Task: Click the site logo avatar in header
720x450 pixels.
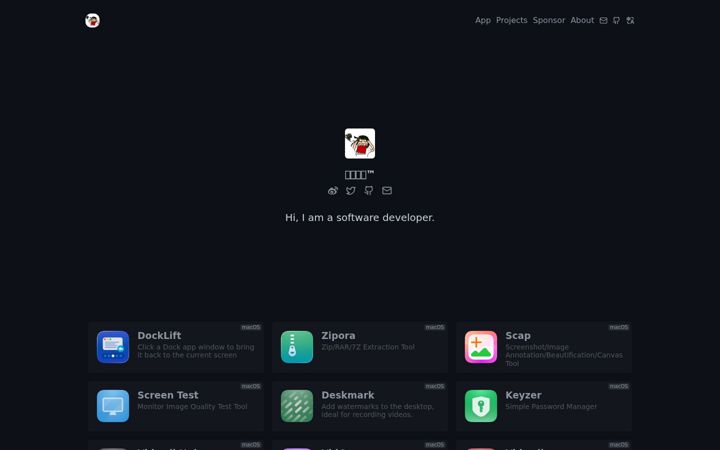Action: pyautogui.click(x=92, y=20)
